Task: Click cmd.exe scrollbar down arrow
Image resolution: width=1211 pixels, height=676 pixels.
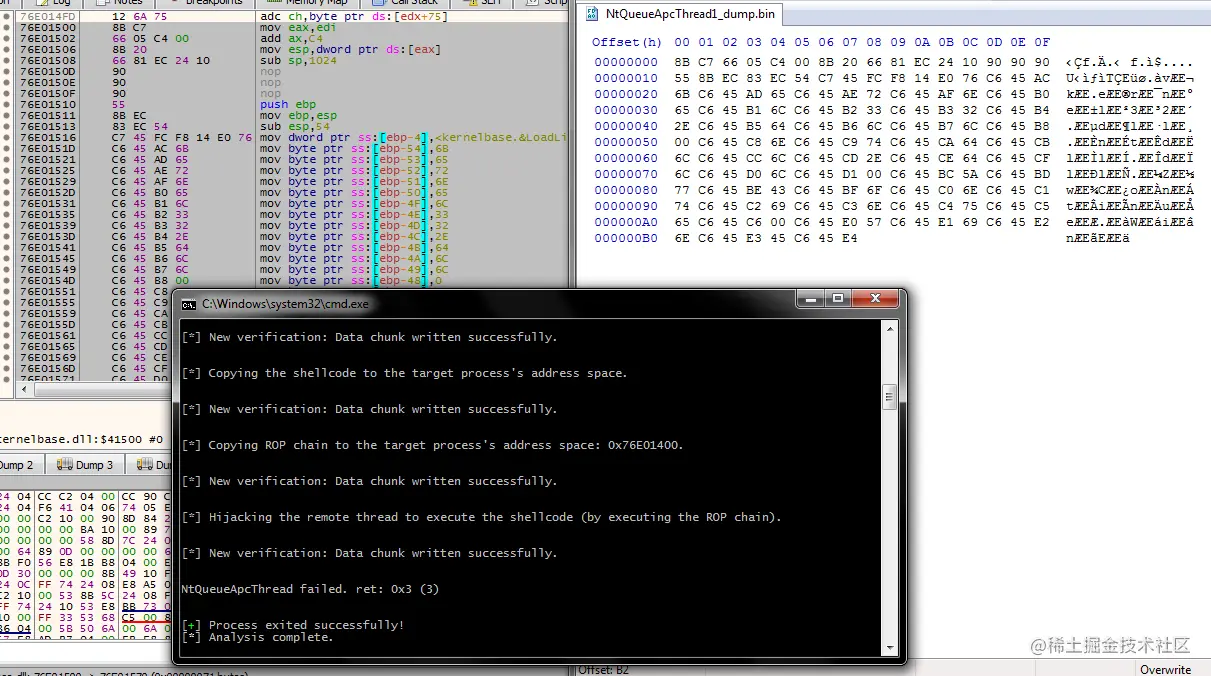Action: (x=888, y=650)
